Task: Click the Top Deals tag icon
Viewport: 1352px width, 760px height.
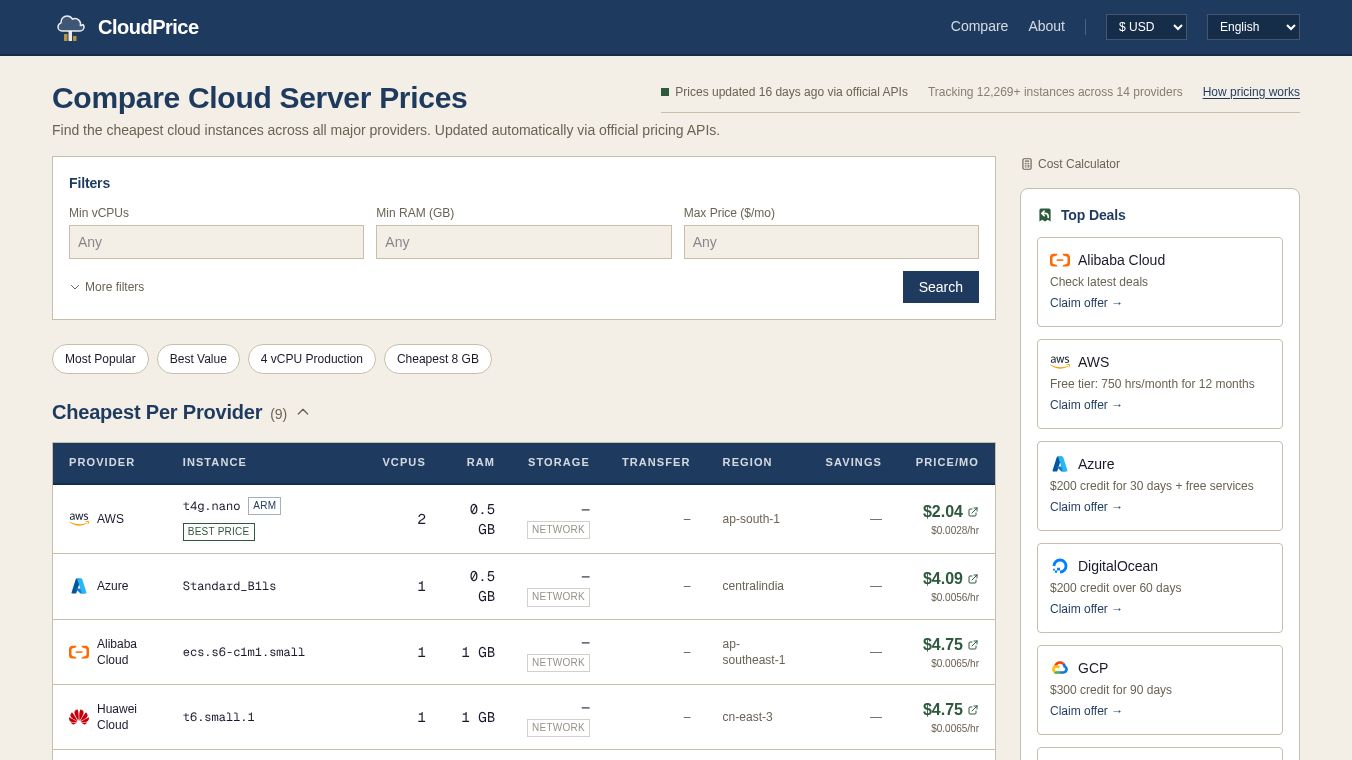Action: (x=1045, y=215)
